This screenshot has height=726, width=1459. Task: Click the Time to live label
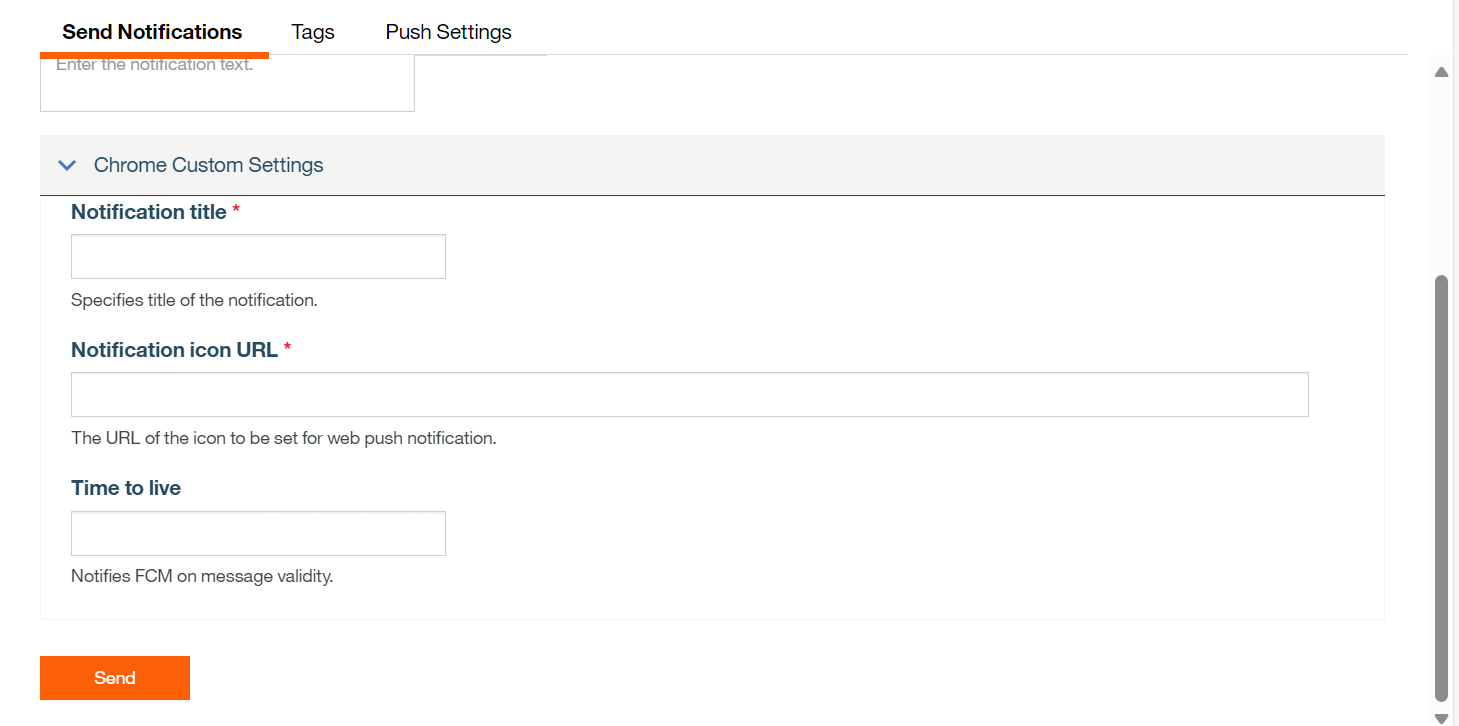click(126, 488)
